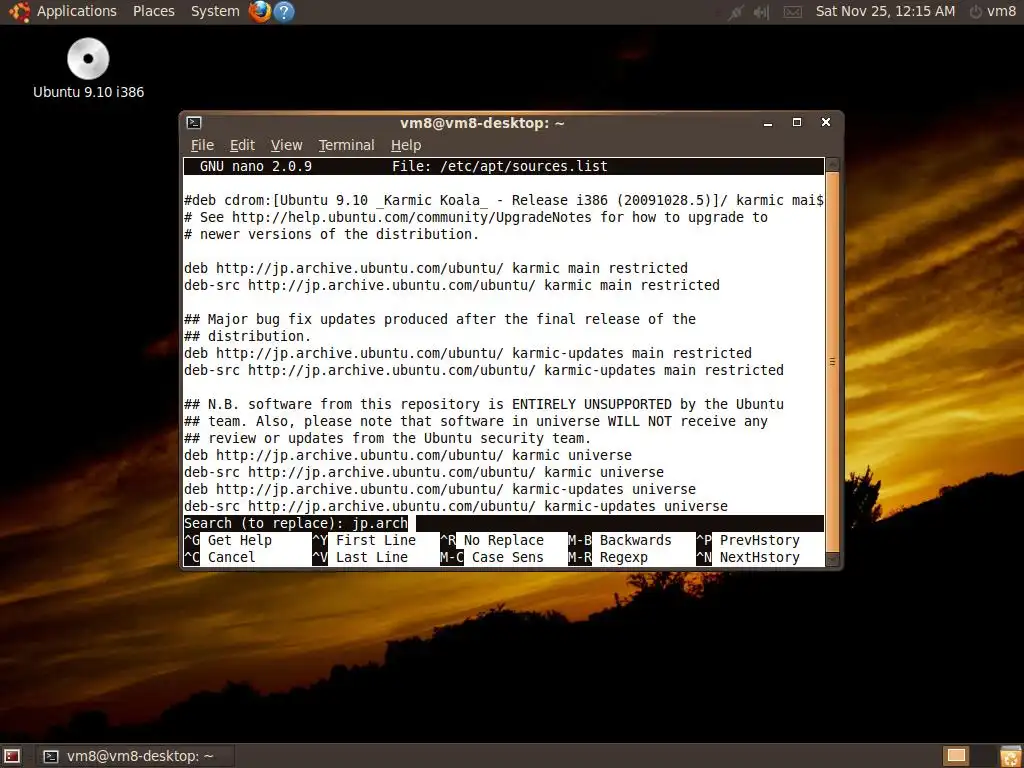Click the ^N NextHstory shortcut
Viewport: 1024px width, 768px height.
tap(748, 557)
